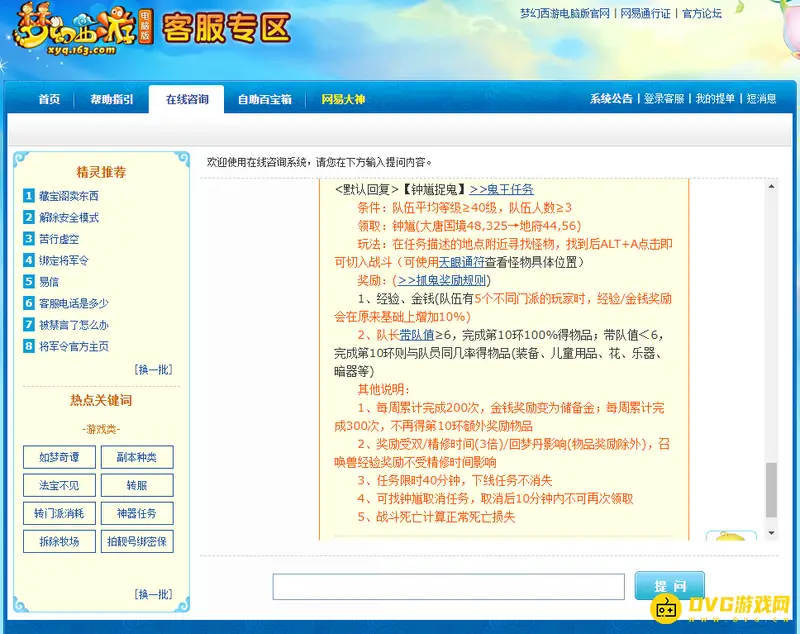The height and width of the screenshot is (634, 800).
Task: Select recommended item 2 解除安全模式
Action: pyautogui.click(x=69, y=217)
